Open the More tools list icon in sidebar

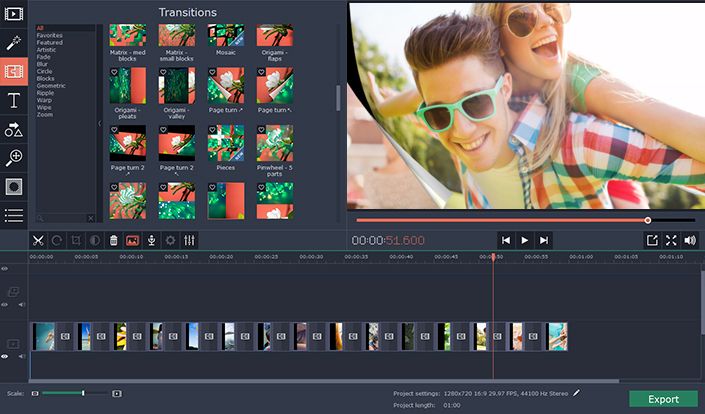point(14,214)
